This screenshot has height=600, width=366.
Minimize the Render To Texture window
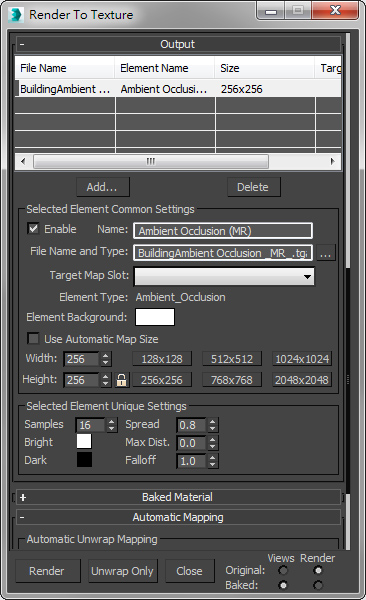(x=271, y=11)
